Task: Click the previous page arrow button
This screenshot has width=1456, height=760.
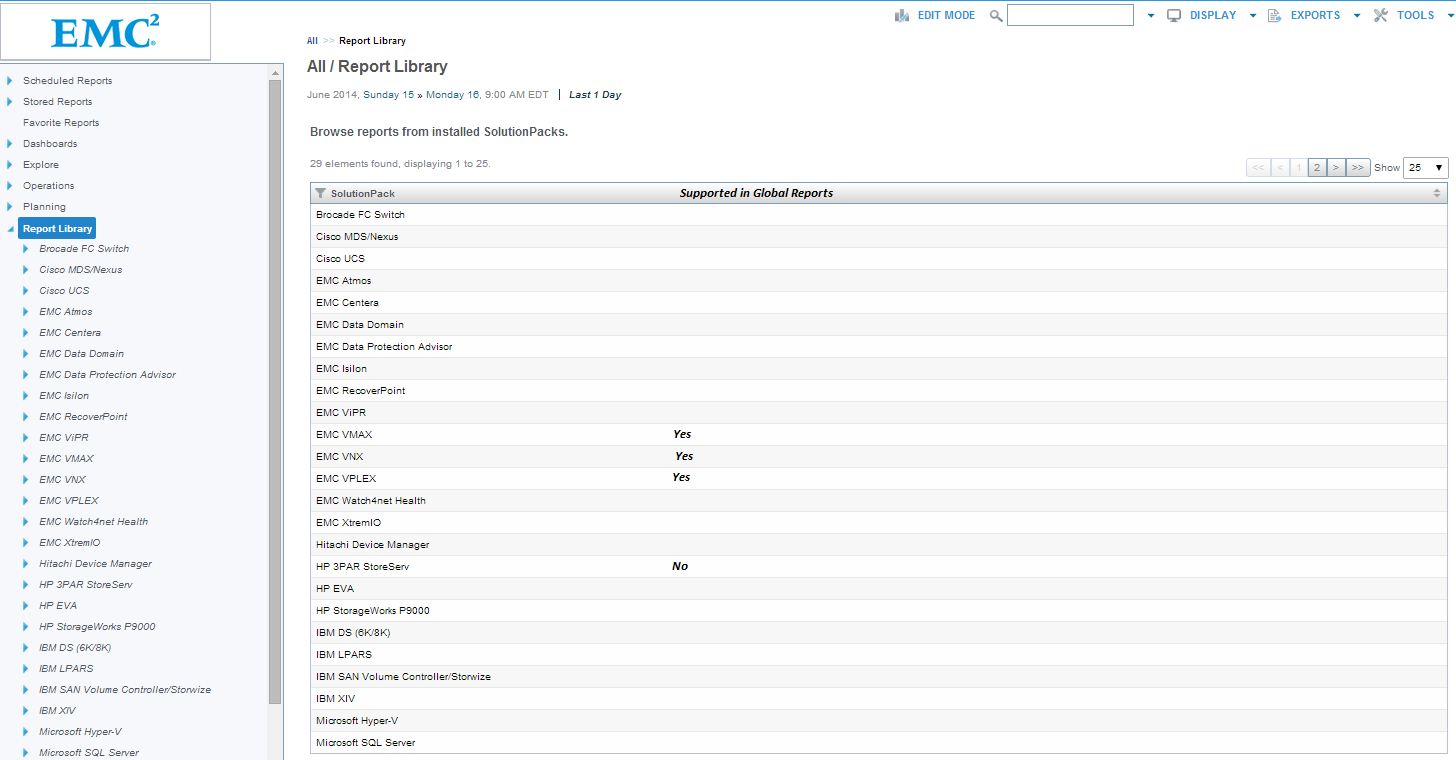Action: pyautogui.click(x=1280, y=168)
